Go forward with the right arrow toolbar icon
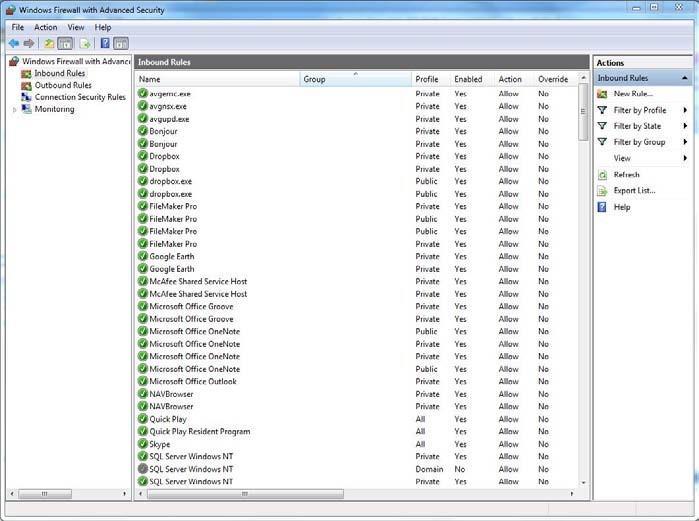The width and height of the screenshot is (699, 521). tap(29, 43)
